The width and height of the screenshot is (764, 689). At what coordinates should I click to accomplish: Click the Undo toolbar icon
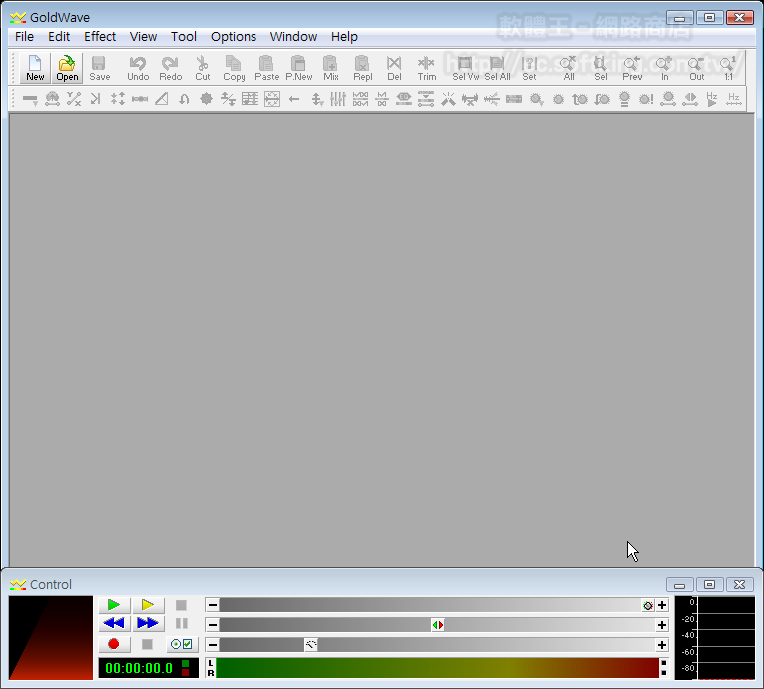(138, 68)
